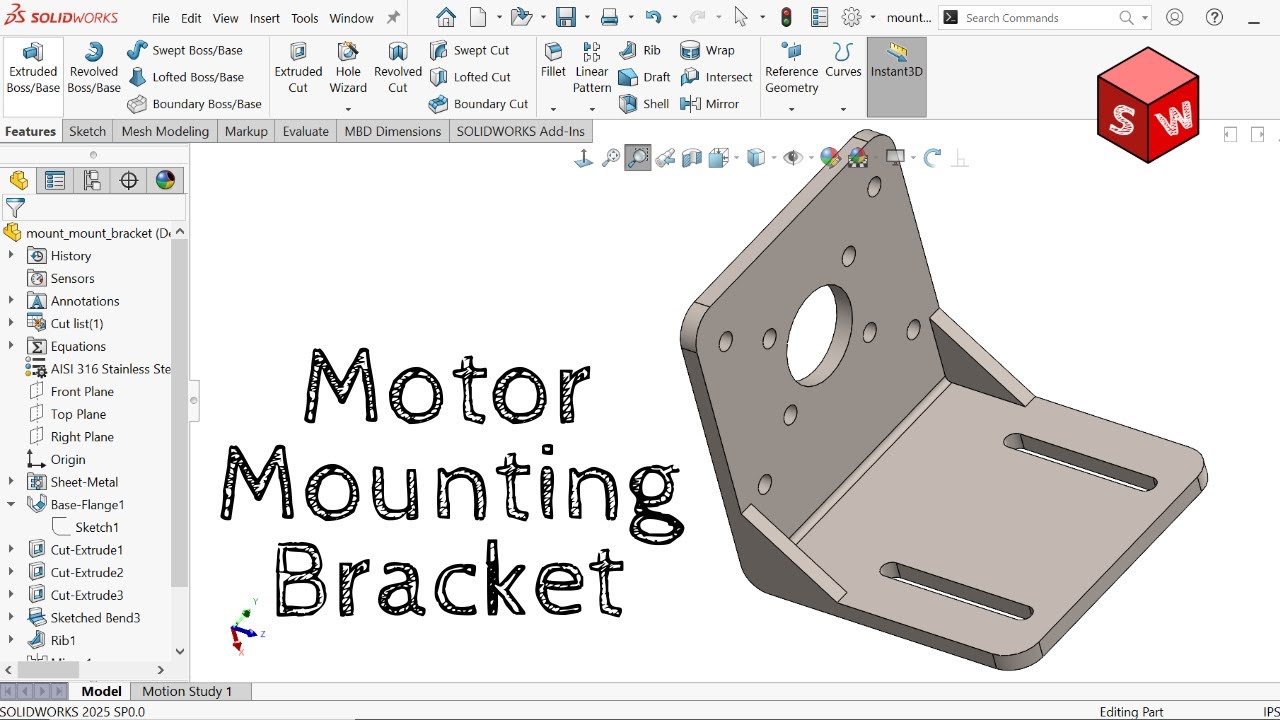Open Reference Geometry tools

pyautogui.click(x=792, y=68)
